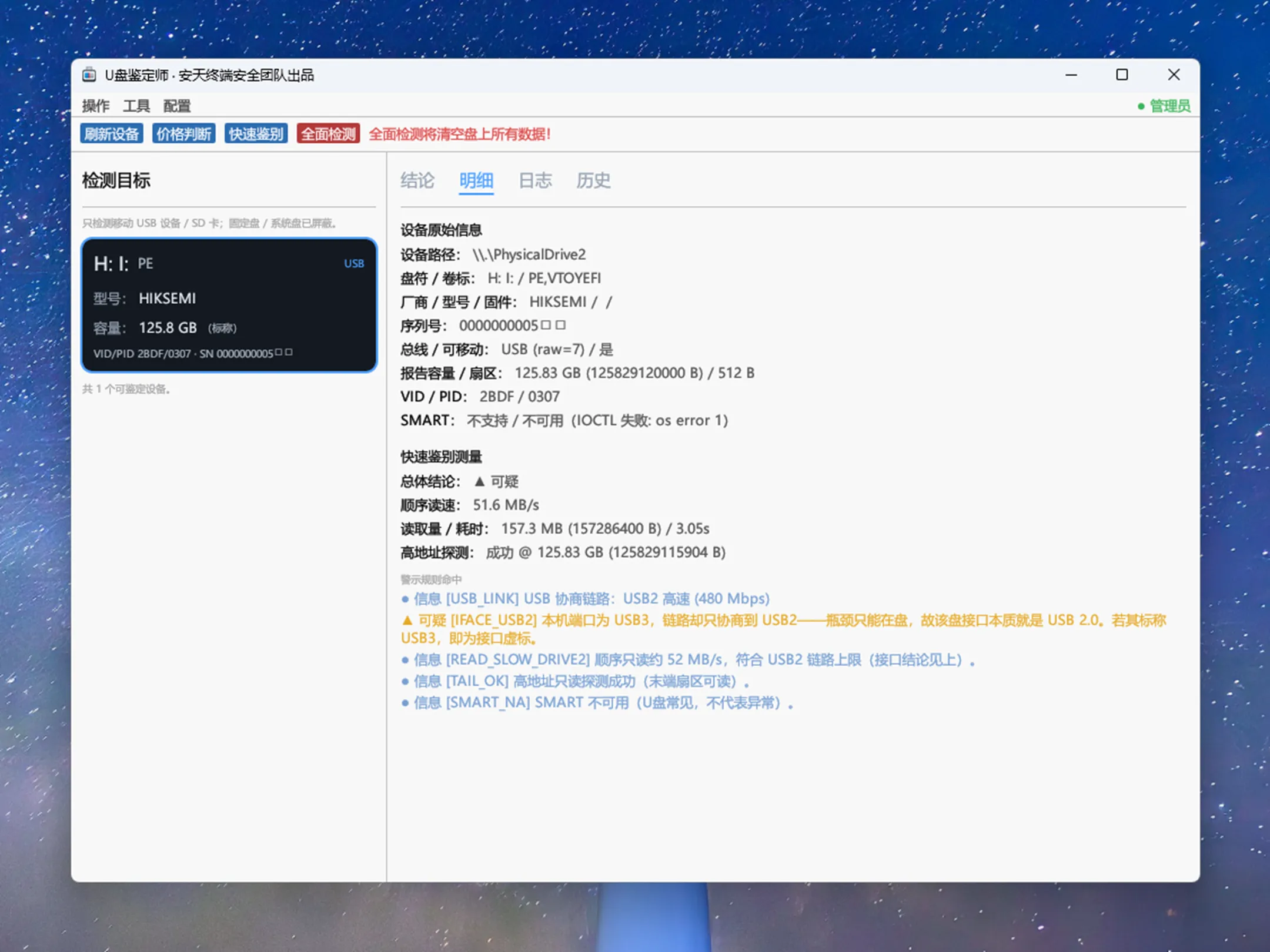1270x952 pixels.
Task: Open the 工具 menu
Action: 136,106
